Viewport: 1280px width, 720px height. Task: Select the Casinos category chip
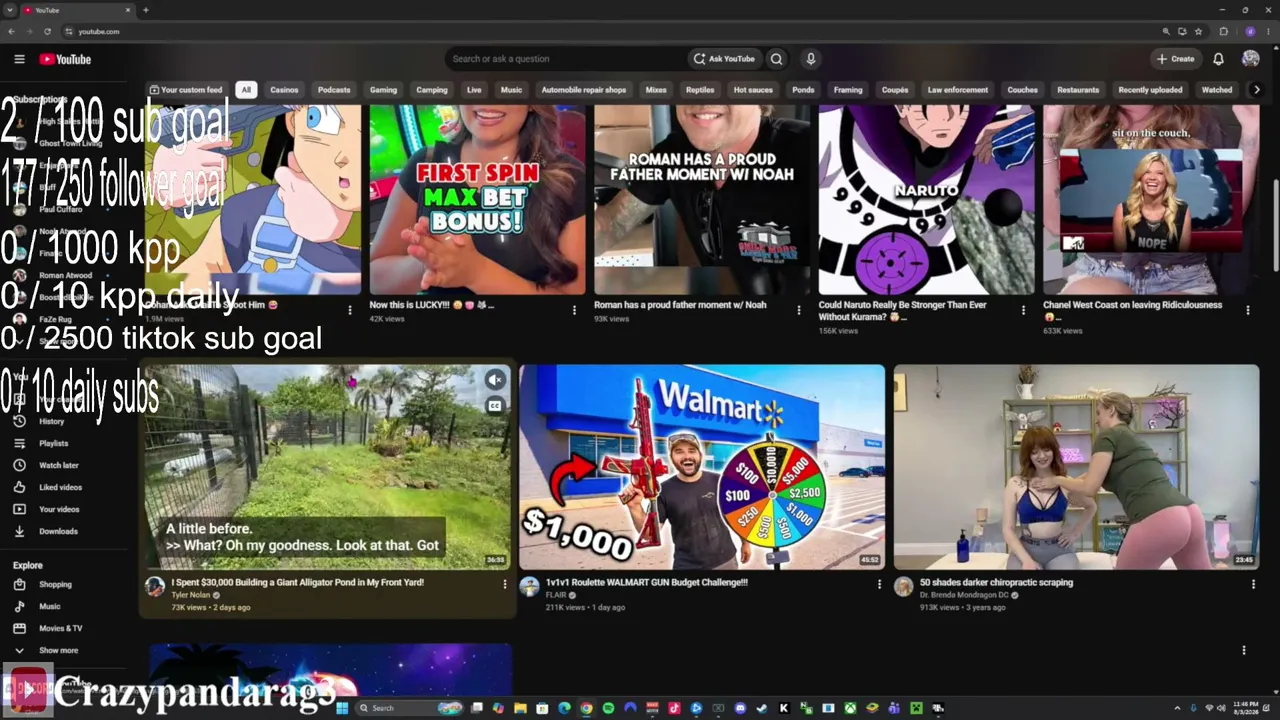click(x=284, y=90)
